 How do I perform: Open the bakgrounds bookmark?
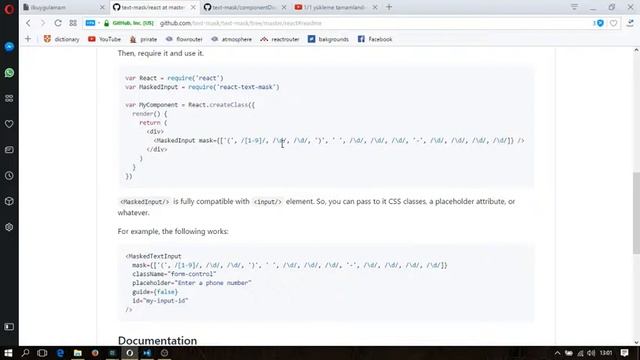coord(328,39)
